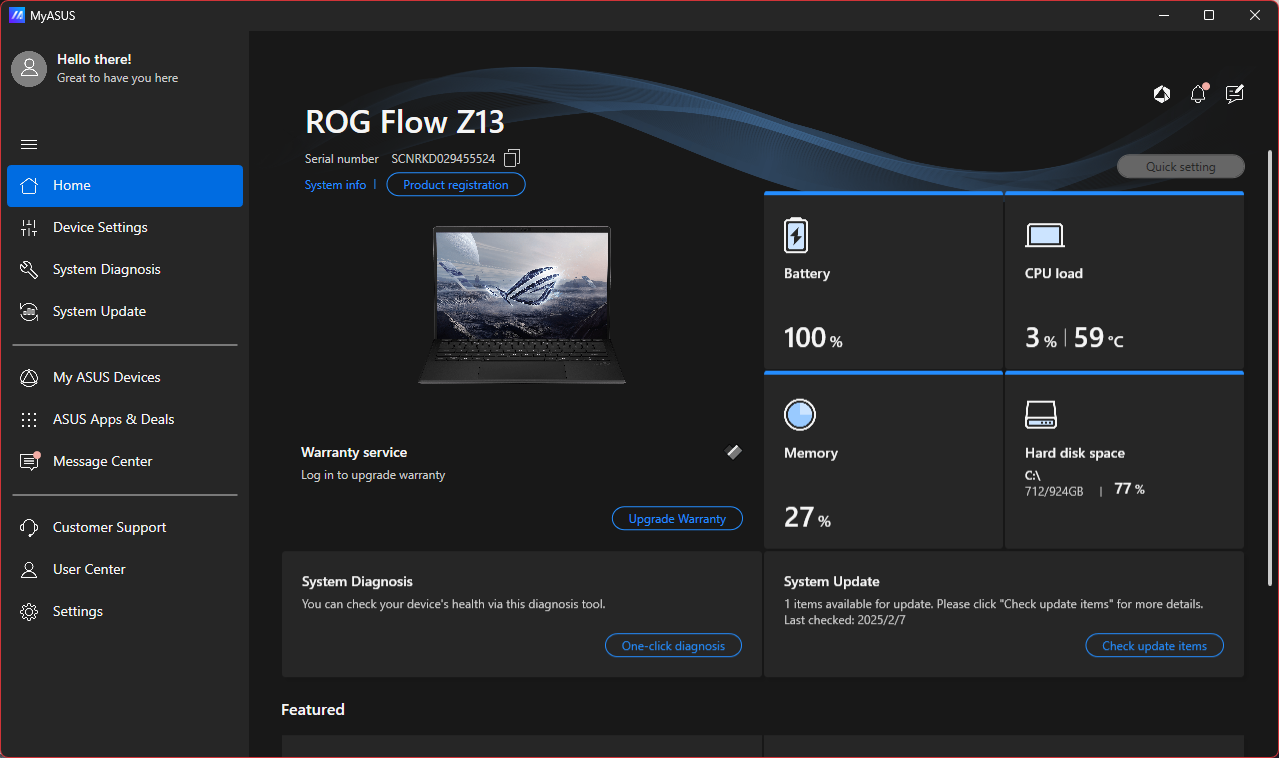Viewport: 1279px width, 758px height.
Task: Click the Upgrade Warranty button
Action: tap(677, 519)
